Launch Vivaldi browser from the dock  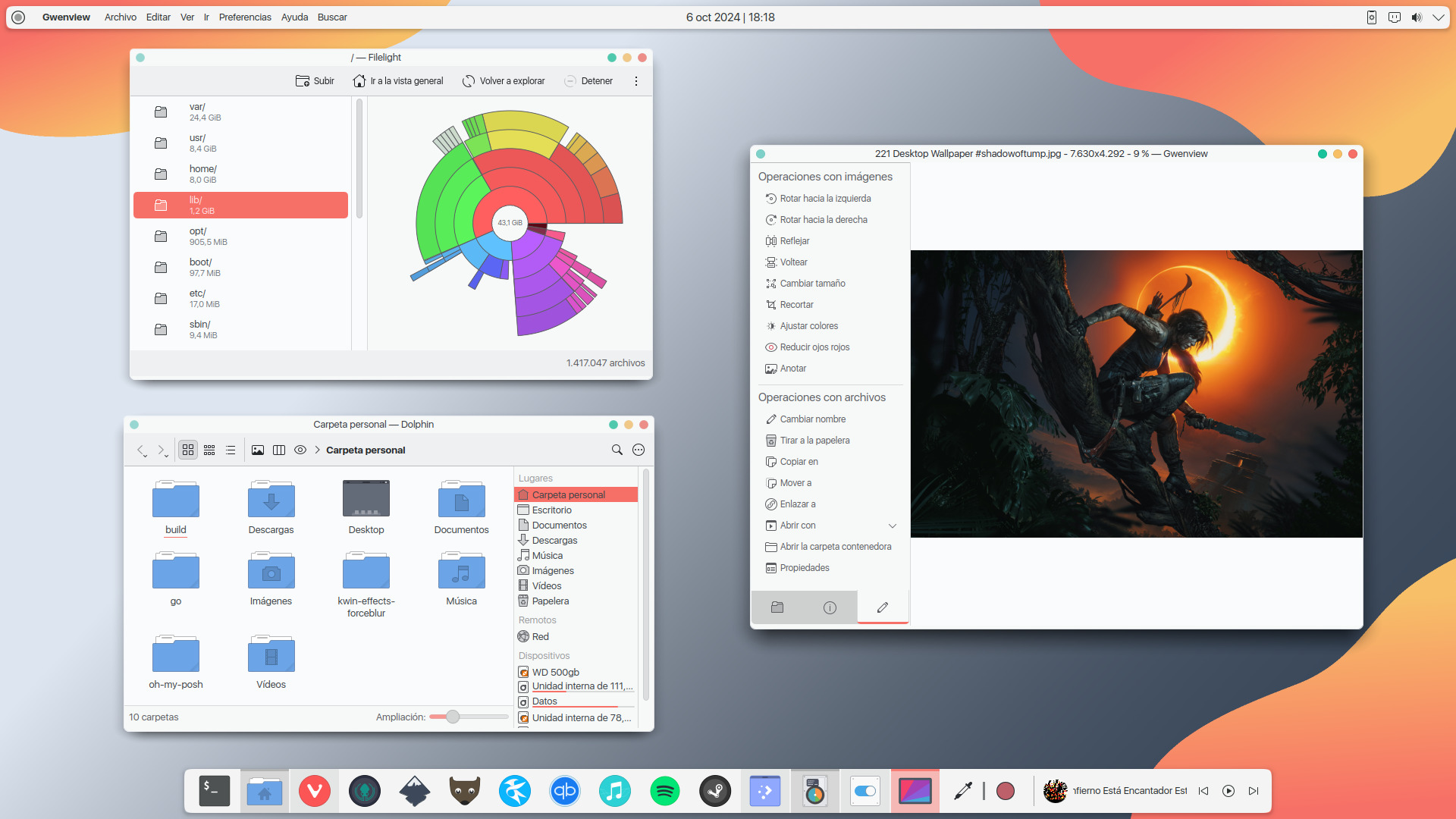point(314,791)
